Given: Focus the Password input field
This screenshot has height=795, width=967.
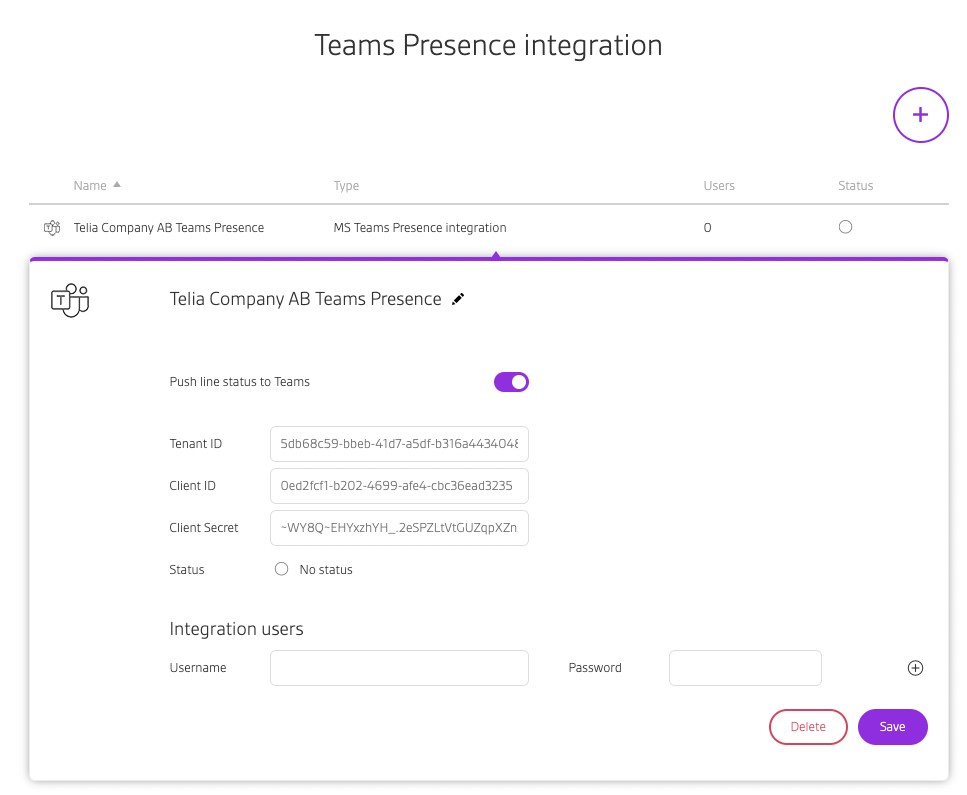Looking at the screenshot, I should click(745, 668).
